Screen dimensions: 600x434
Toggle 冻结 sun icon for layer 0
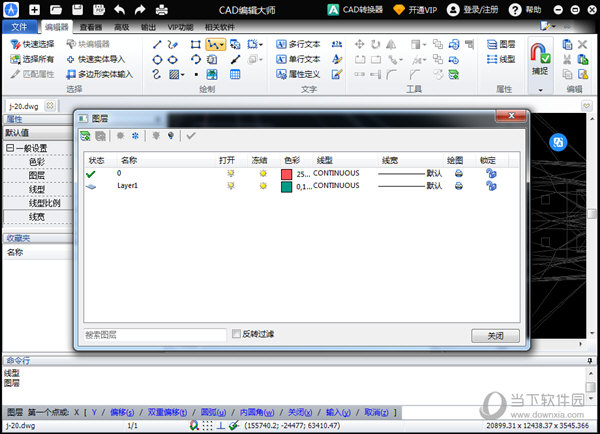point(263,173)
